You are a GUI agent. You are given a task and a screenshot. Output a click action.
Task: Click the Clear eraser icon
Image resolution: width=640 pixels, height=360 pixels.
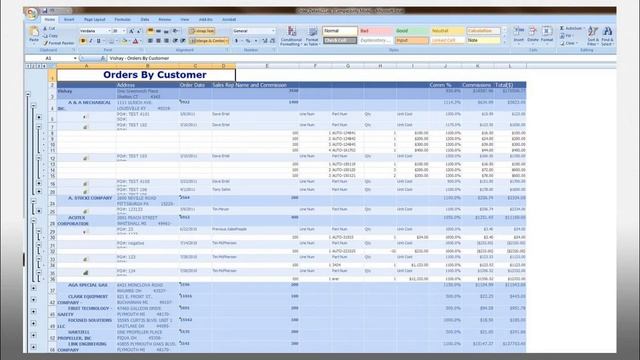[562, 43]
